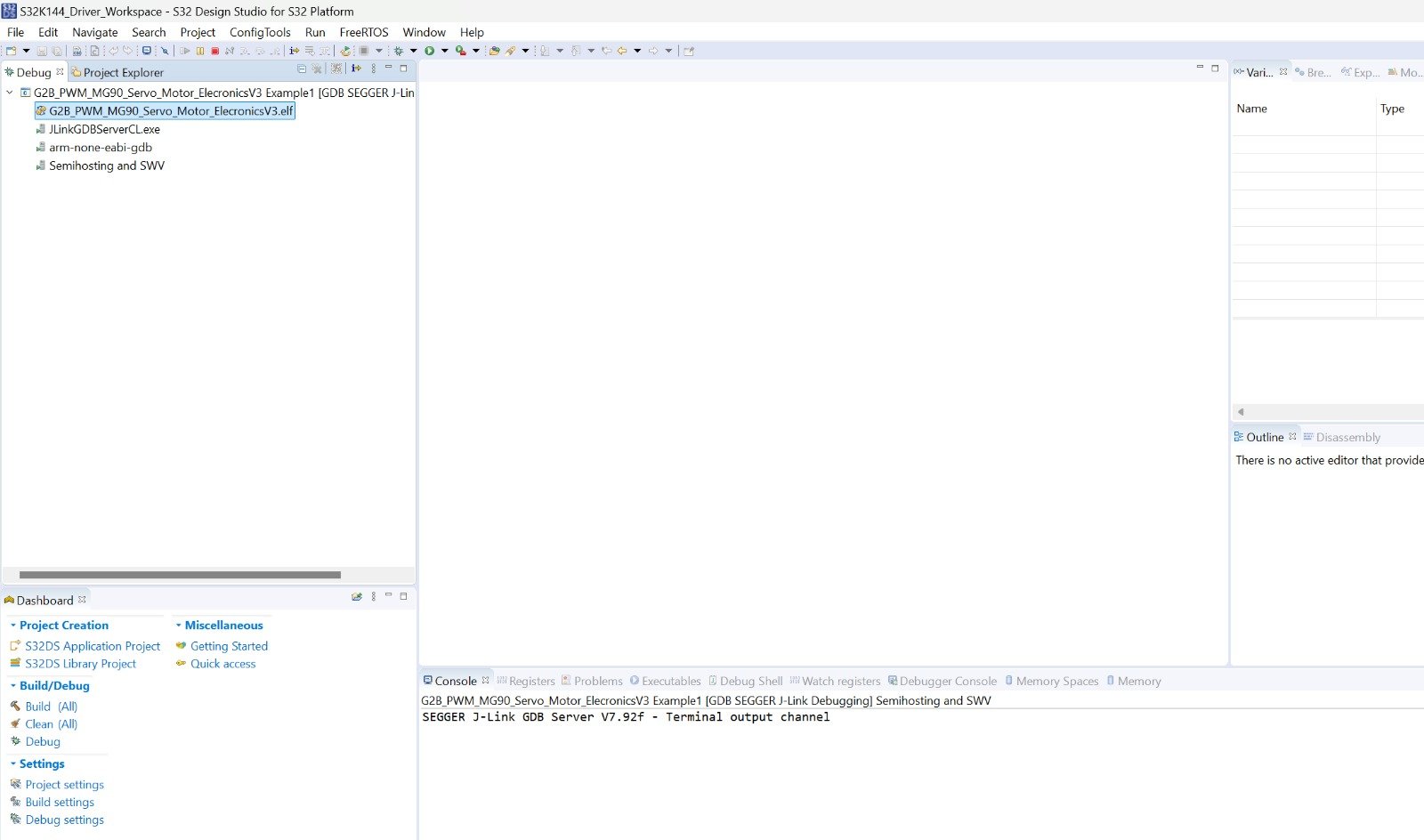Viewport: 1424px width, 840px height.
Task: Toggle Instruction Stepping Mode in main toolbar
Action: point(294,51)
